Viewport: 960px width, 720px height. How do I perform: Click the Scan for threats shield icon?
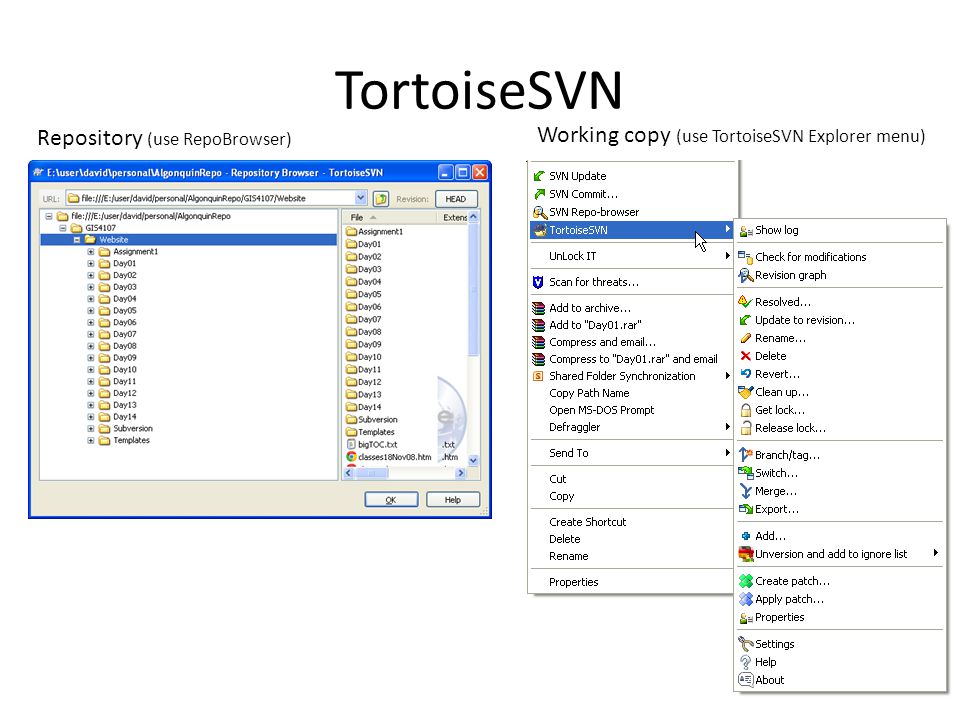tap(538, 282)
